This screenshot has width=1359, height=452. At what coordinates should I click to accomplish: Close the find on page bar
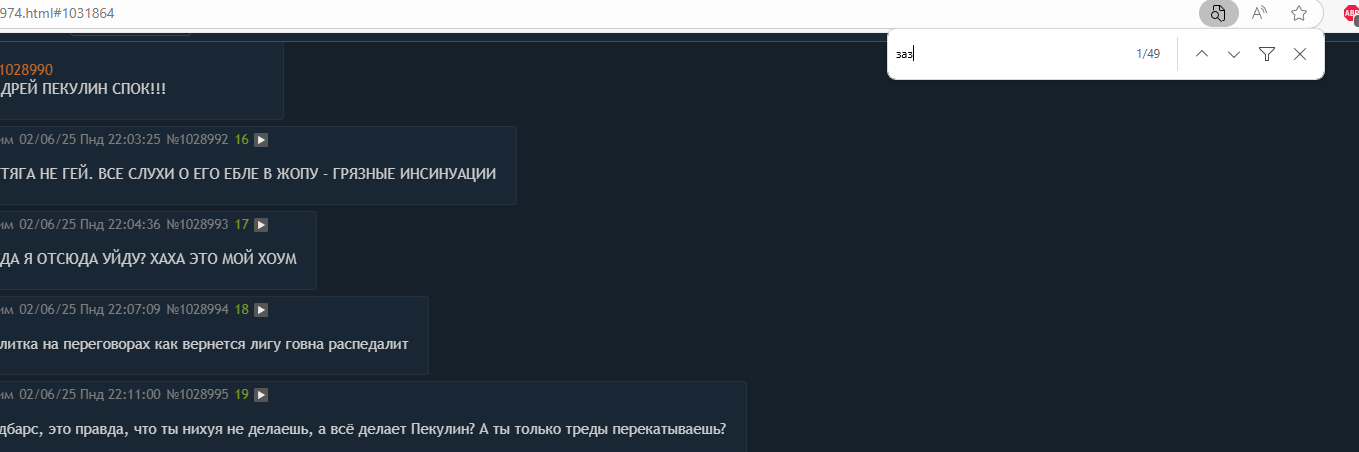click(1300, 54)
